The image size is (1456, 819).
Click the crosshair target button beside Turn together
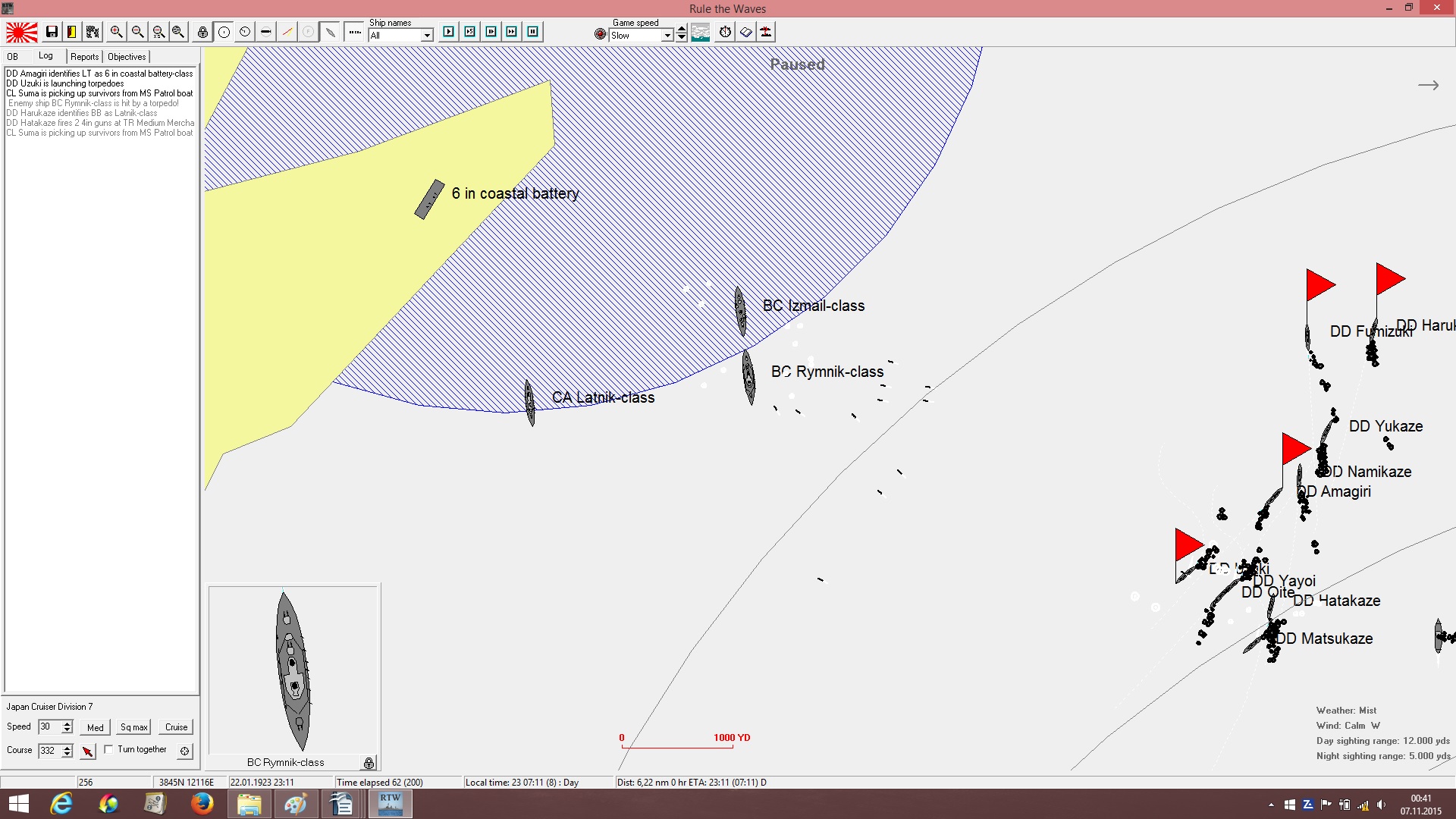tap(184, 751)
